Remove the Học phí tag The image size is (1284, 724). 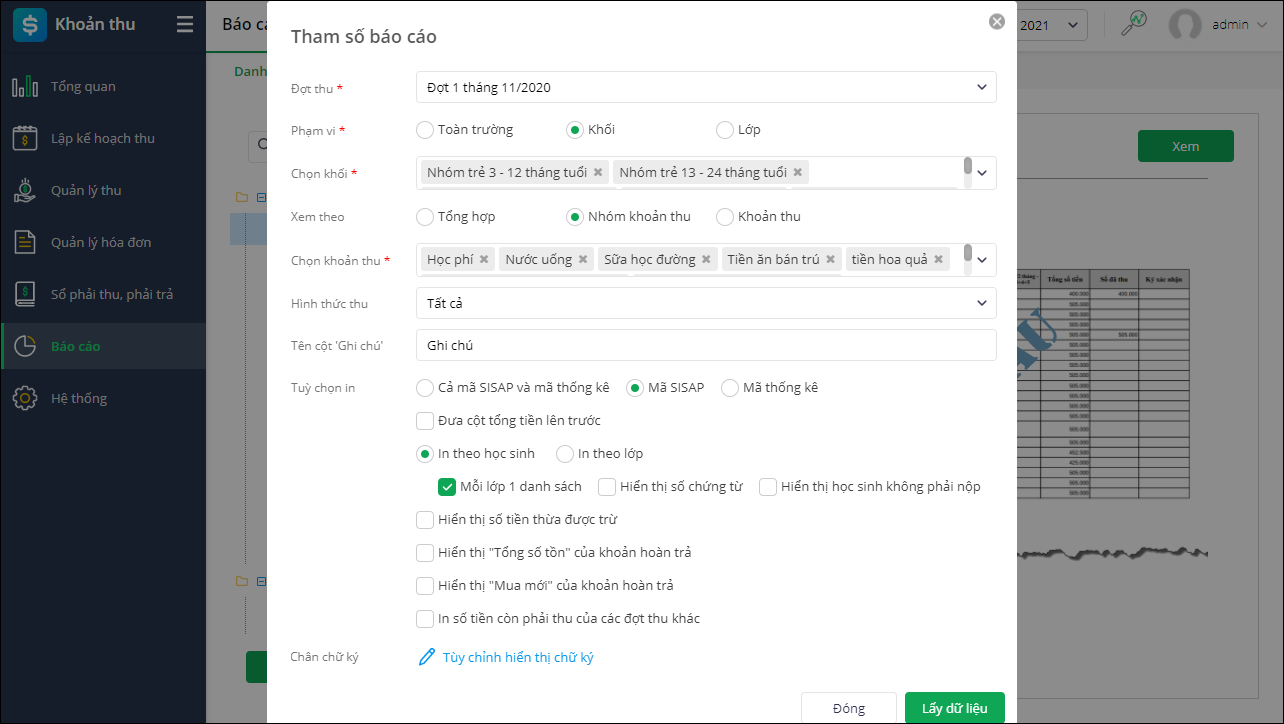coord(484,259)
